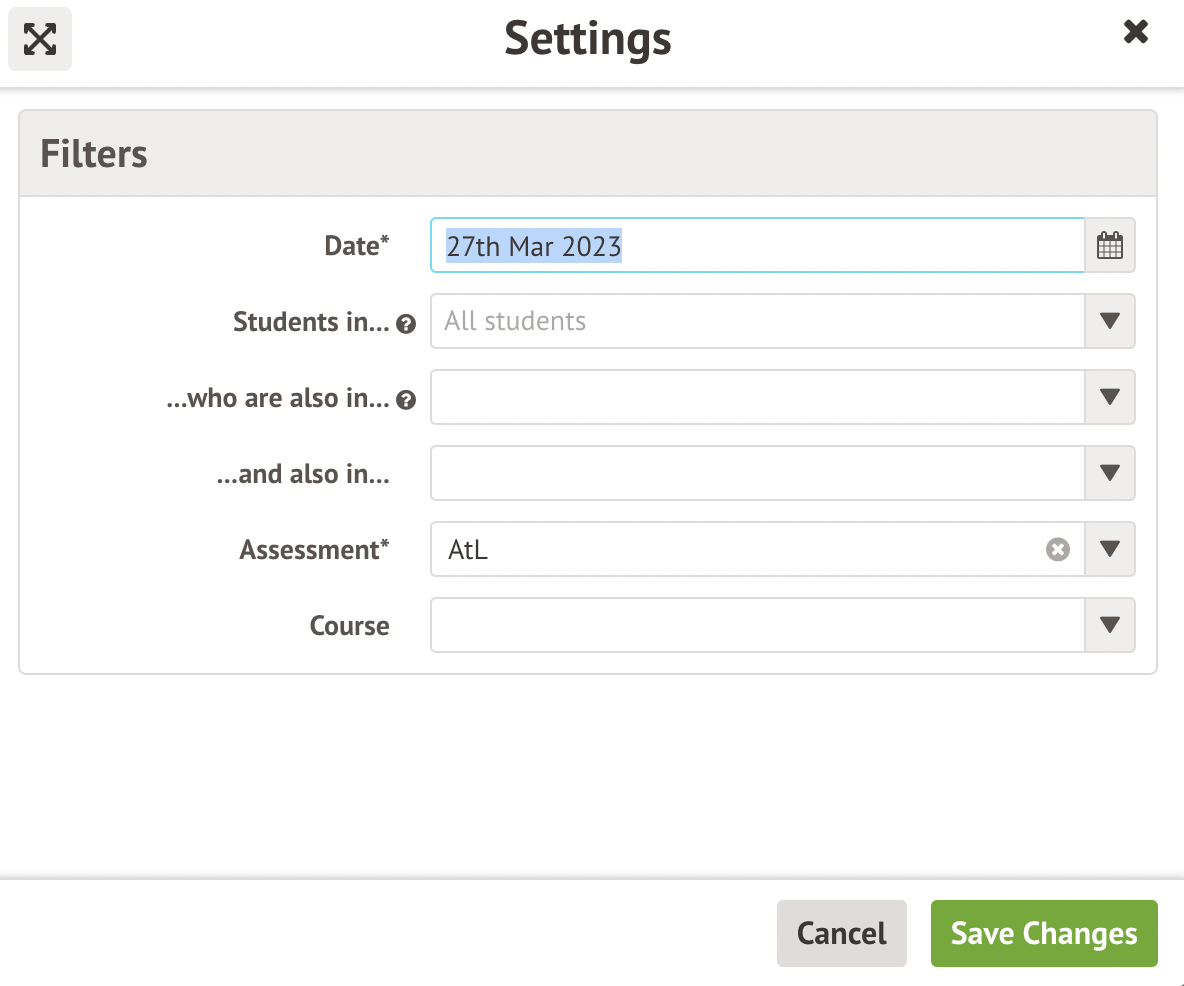Click the Assessment field containing AtL
The height and width of the screenshot is (986, 1184).
pos(736,549)
